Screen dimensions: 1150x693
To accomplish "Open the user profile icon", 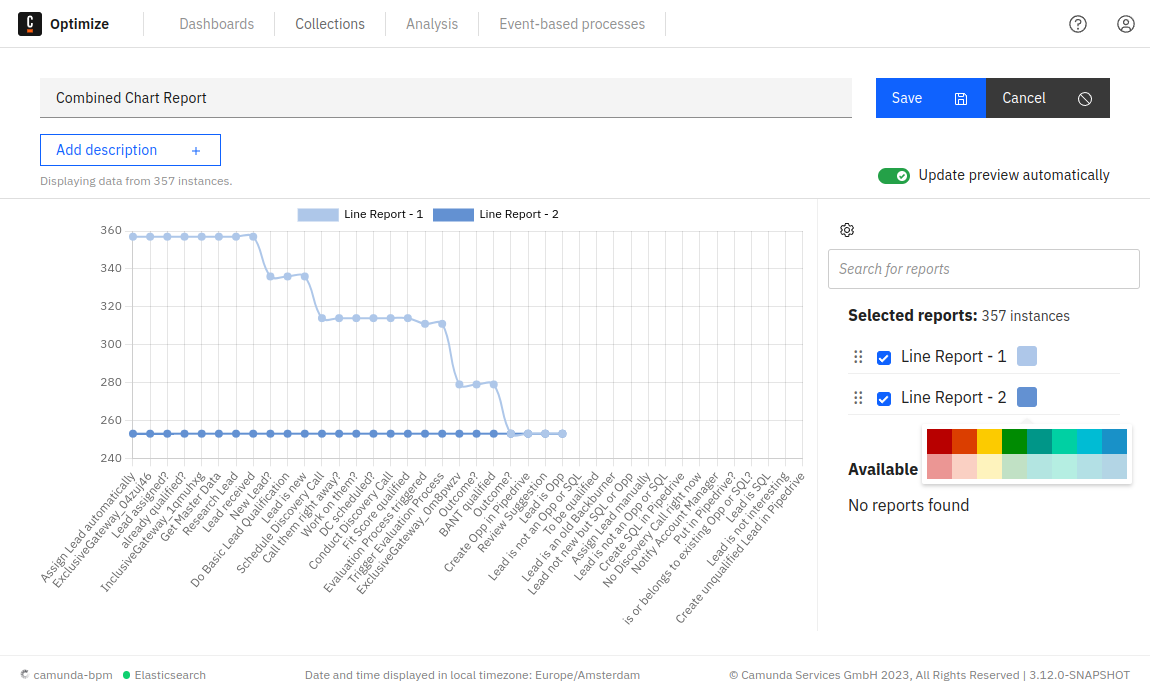I will tap(1125, 23).
